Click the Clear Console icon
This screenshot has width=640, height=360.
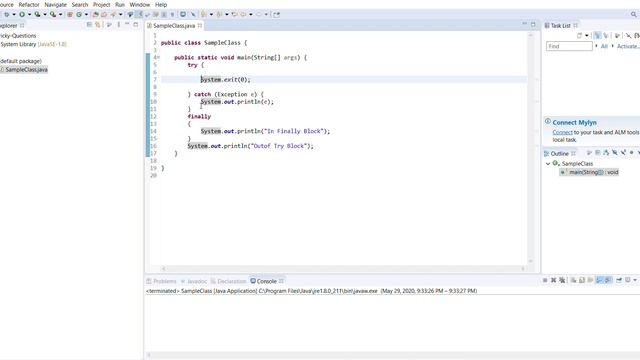coord(573,280)
